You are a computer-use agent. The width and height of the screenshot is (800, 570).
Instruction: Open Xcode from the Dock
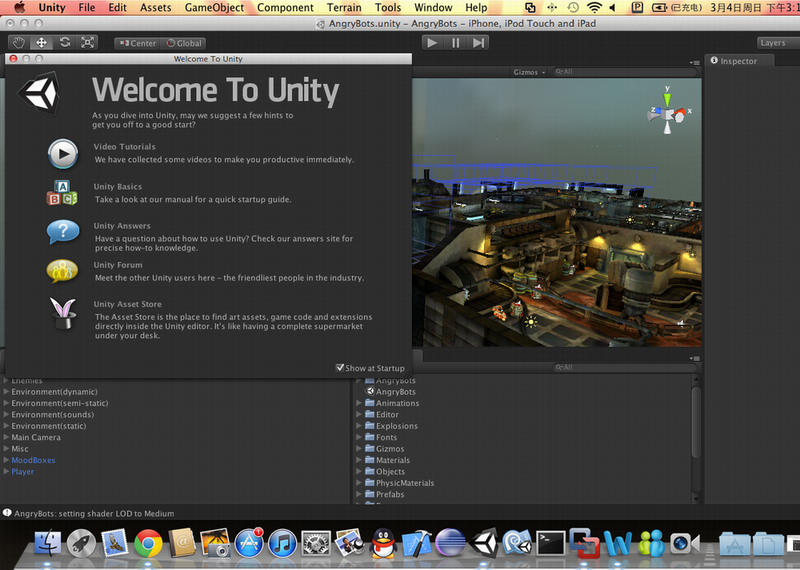(417, 543)
